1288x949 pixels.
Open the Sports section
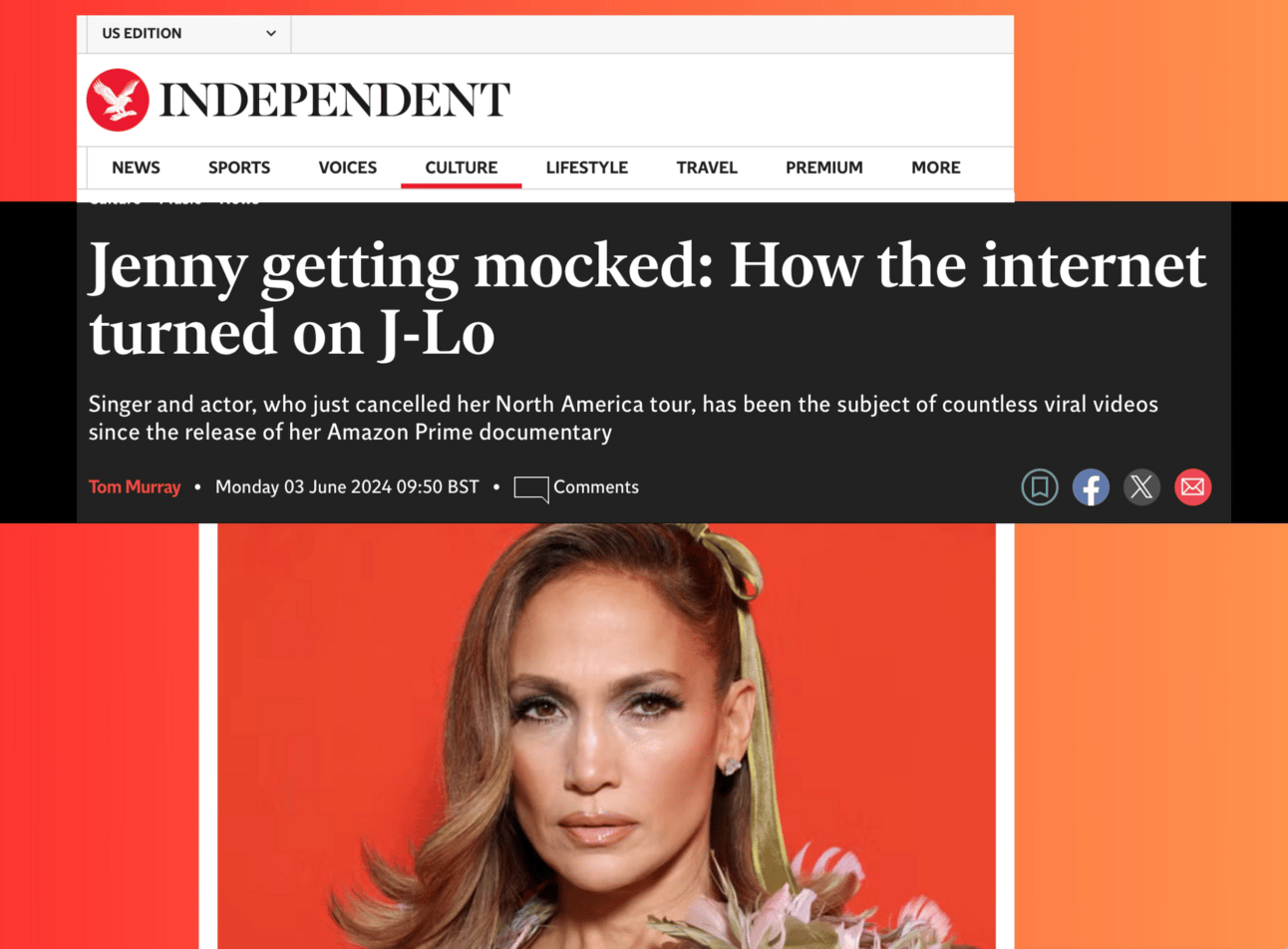click(x=239, y=167)
